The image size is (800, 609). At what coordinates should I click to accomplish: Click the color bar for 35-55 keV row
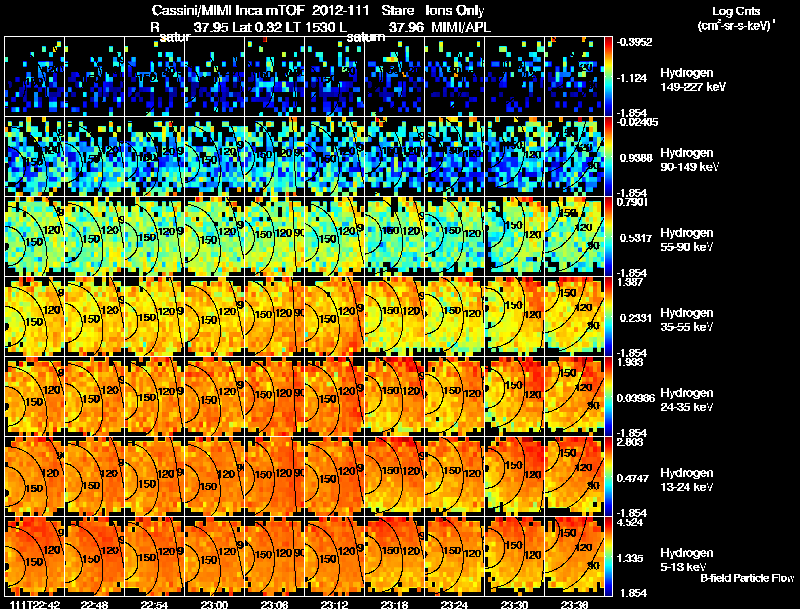(608, 317)
